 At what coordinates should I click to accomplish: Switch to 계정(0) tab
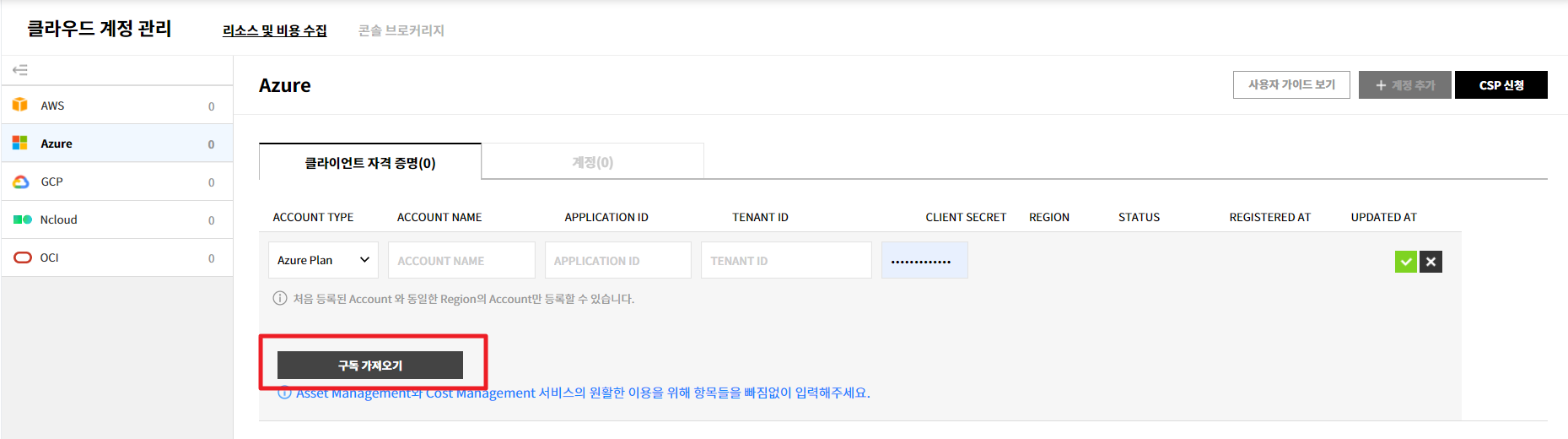(592, 162)
